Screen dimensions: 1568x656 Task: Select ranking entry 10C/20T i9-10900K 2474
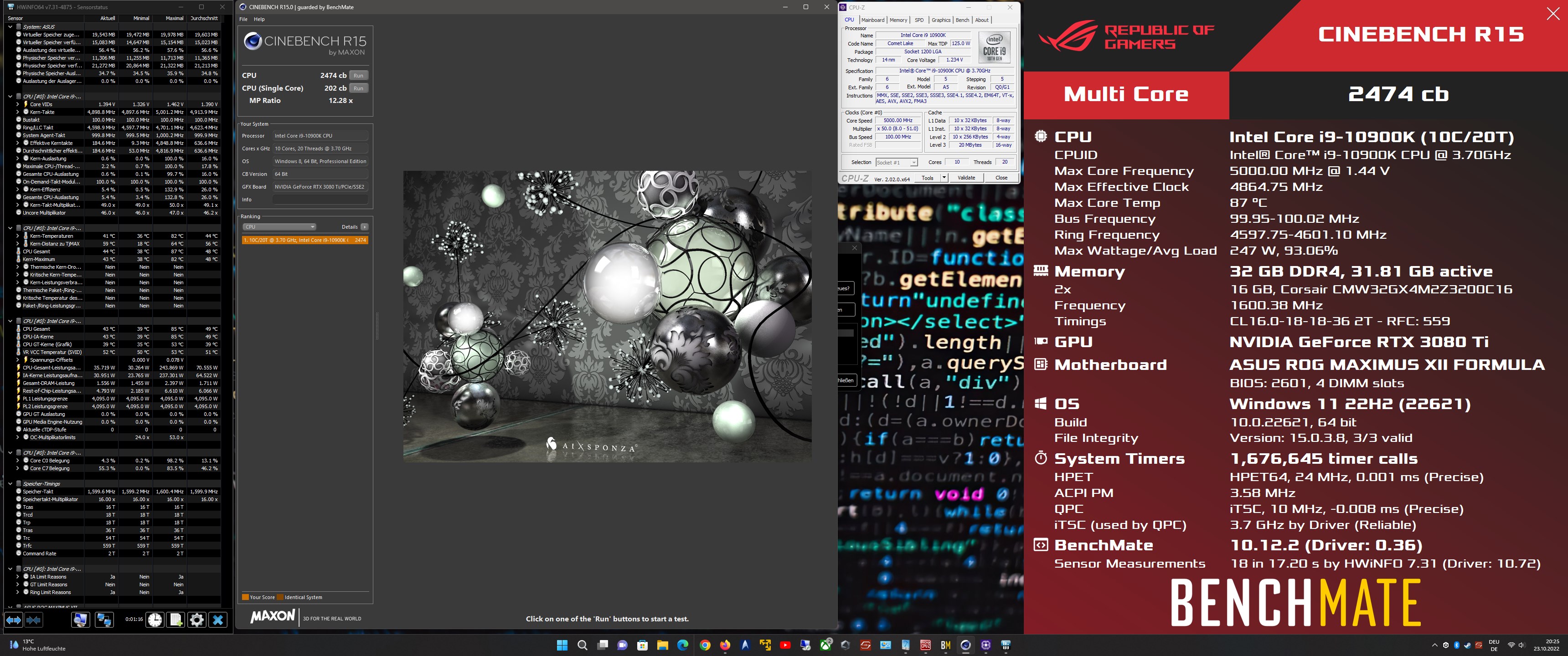point(305,241)
